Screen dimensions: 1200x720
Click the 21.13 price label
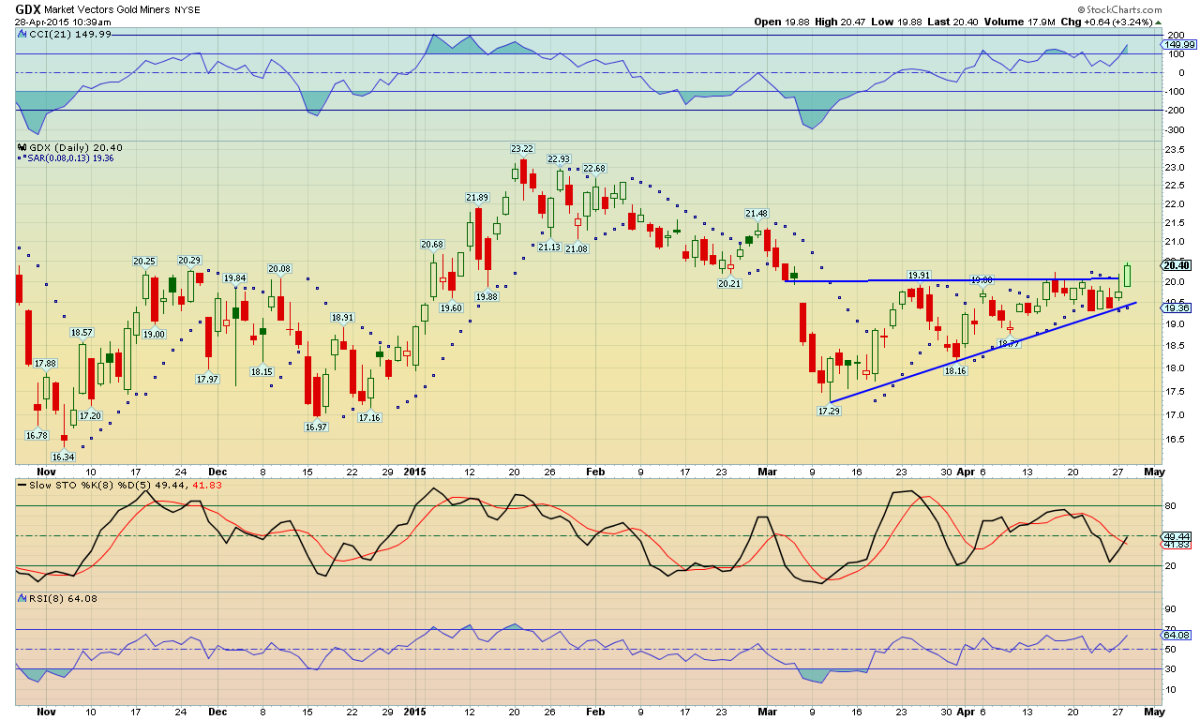coord(548,247)
